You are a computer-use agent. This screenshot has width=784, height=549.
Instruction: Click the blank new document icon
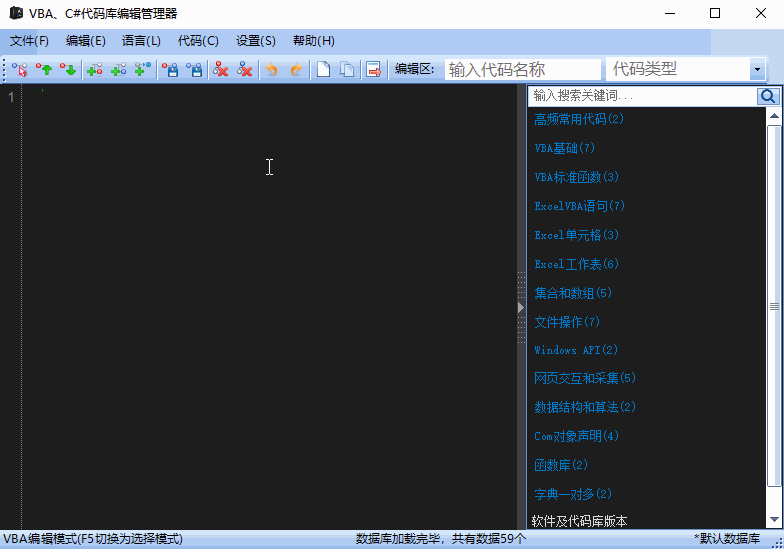click(x=323, y=69)
